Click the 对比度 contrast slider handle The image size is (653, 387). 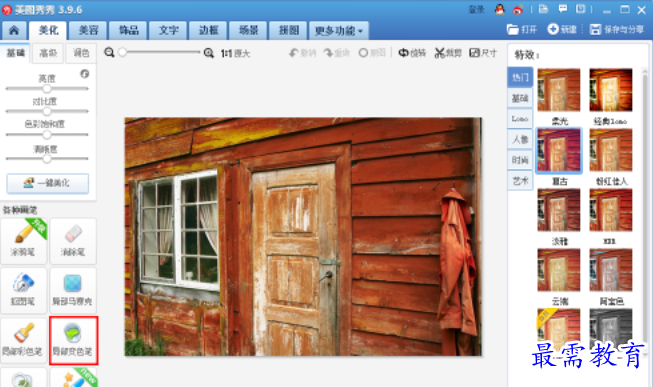click(x=47, y=111)
